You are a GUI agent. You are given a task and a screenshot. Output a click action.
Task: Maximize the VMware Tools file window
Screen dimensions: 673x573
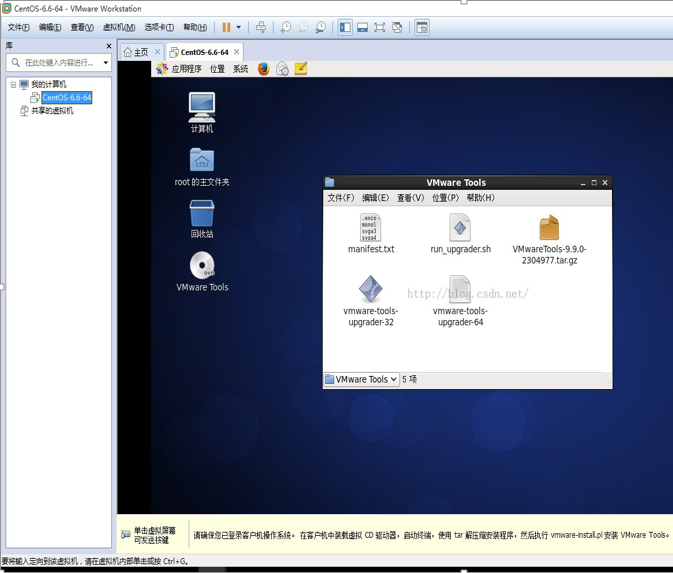click(594, 183)
